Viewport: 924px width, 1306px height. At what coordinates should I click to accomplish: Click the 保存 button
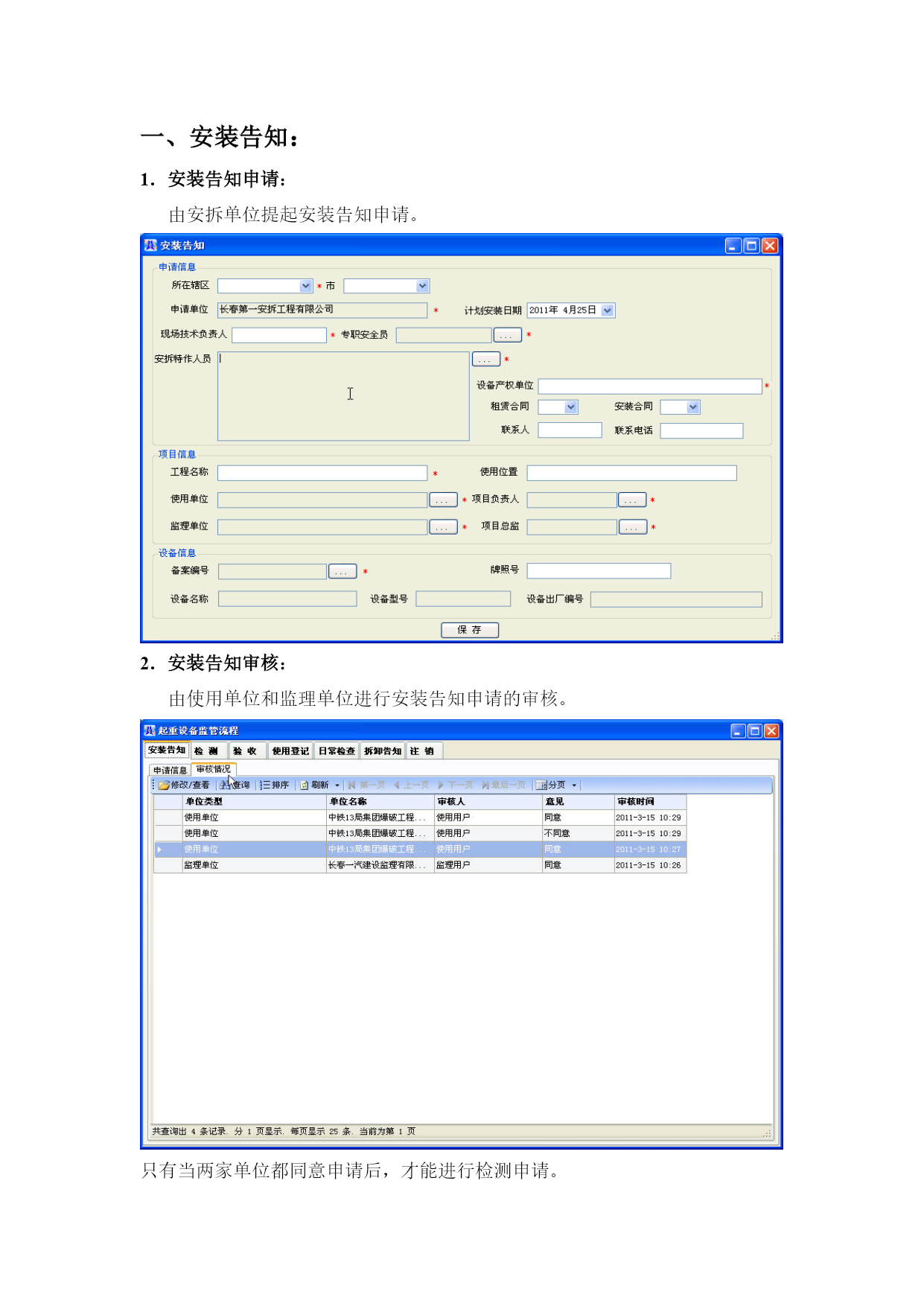[470, 630]
